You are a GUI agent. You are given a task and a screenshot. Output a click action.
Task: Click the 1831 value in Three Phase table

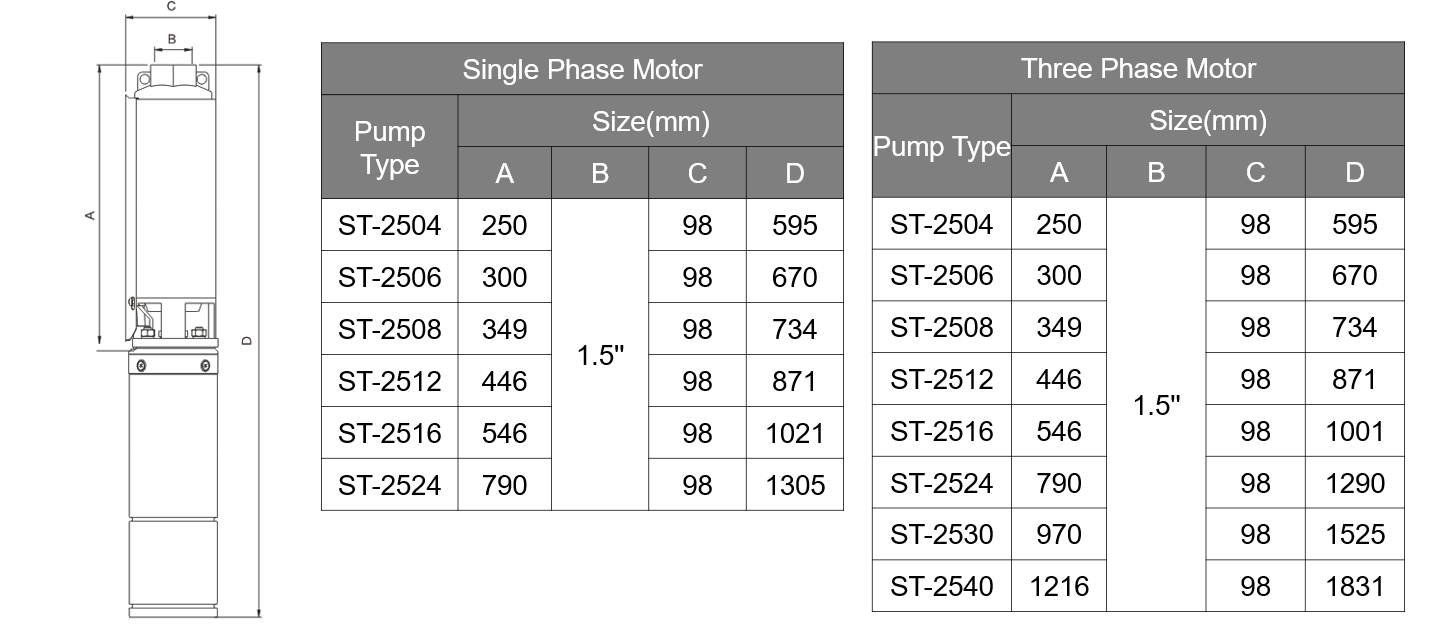click(1355, 585)
